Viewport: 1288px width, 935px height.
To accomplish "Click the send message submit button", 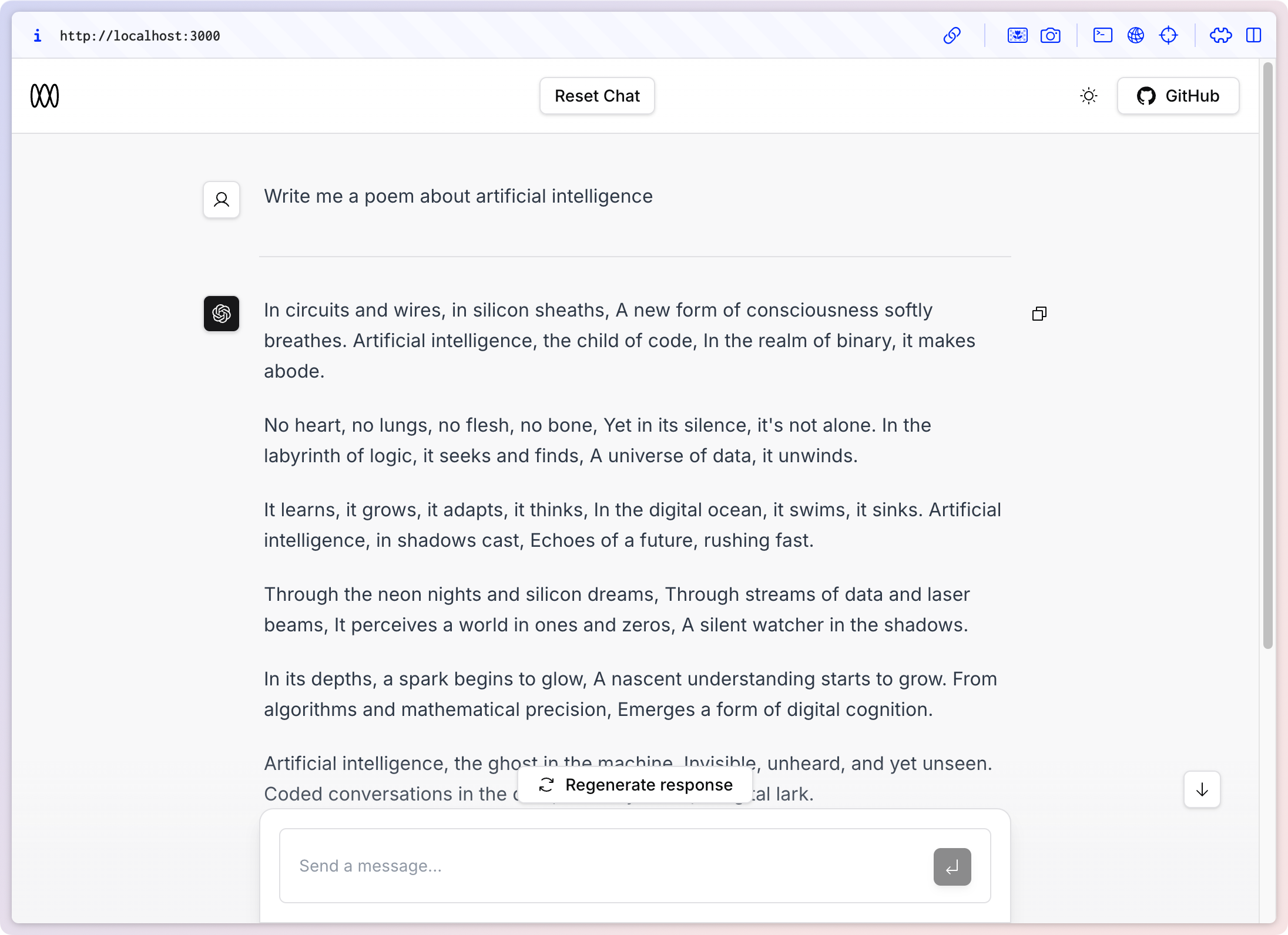I will [951, 866].
